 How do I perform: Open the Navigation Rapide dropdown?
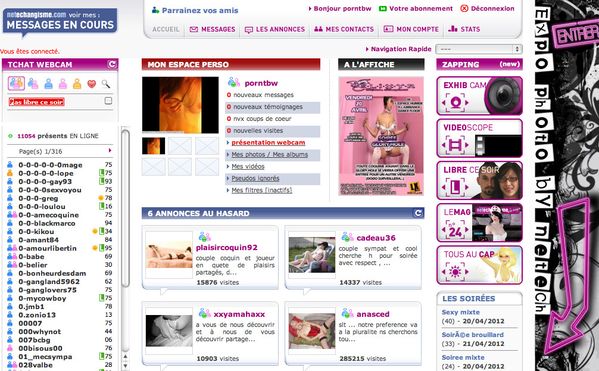tap(479, 49)
